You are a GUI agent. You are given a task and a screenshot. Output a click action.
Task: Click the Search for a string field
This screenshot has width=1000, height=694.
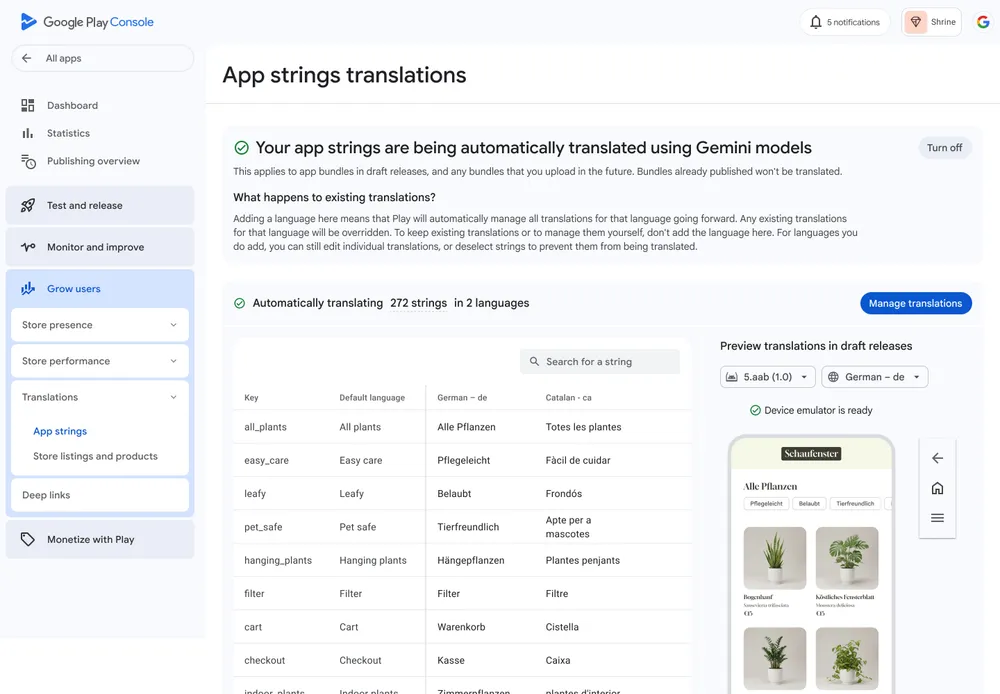[599, 361]
